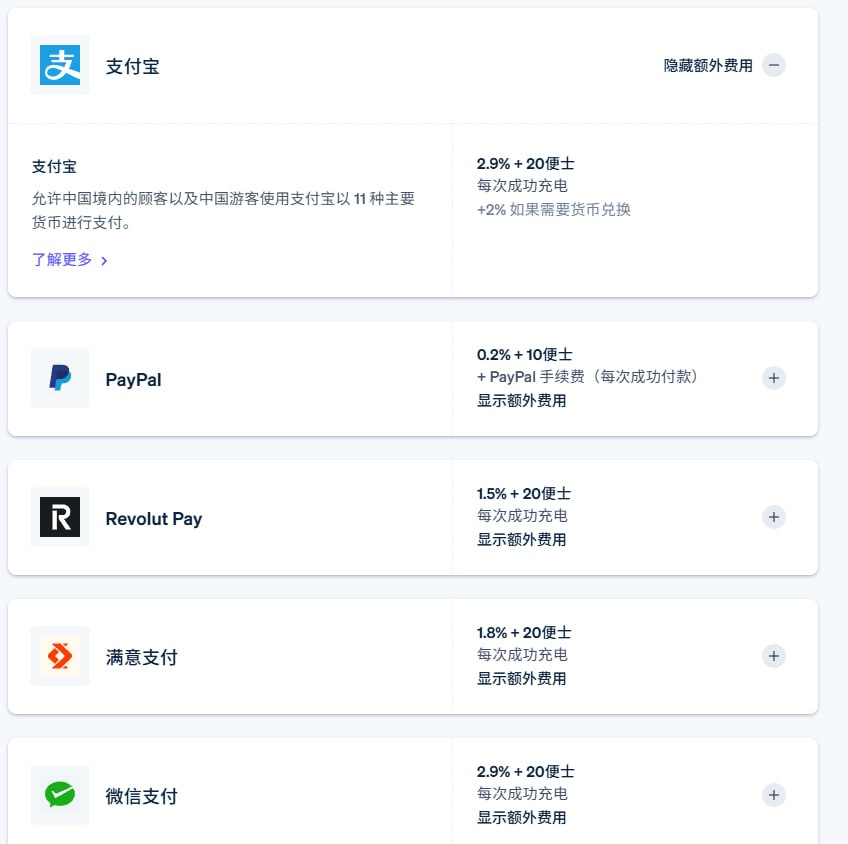Expand 满意支付 fees with the plus icon

pos(774,656)
